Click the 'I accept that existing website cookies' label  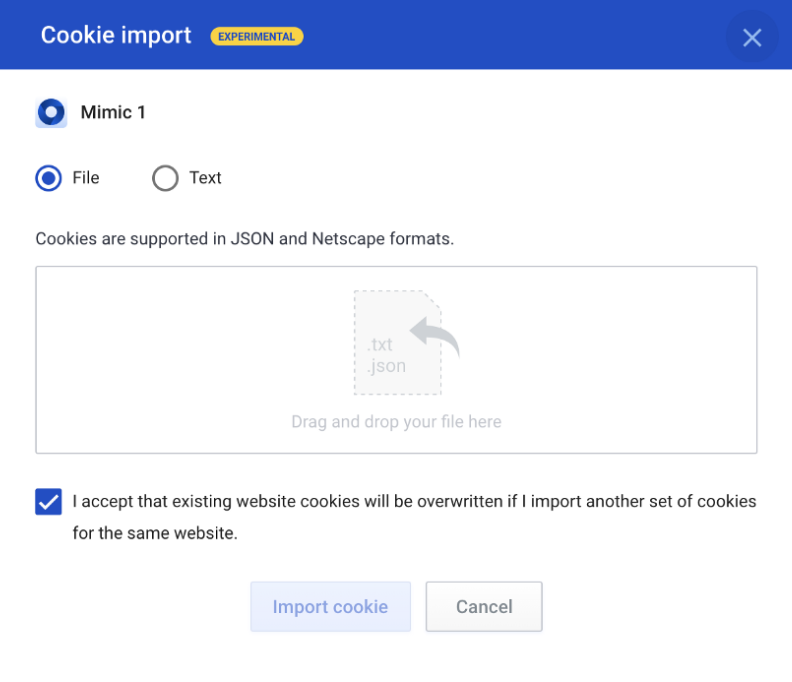414,502
